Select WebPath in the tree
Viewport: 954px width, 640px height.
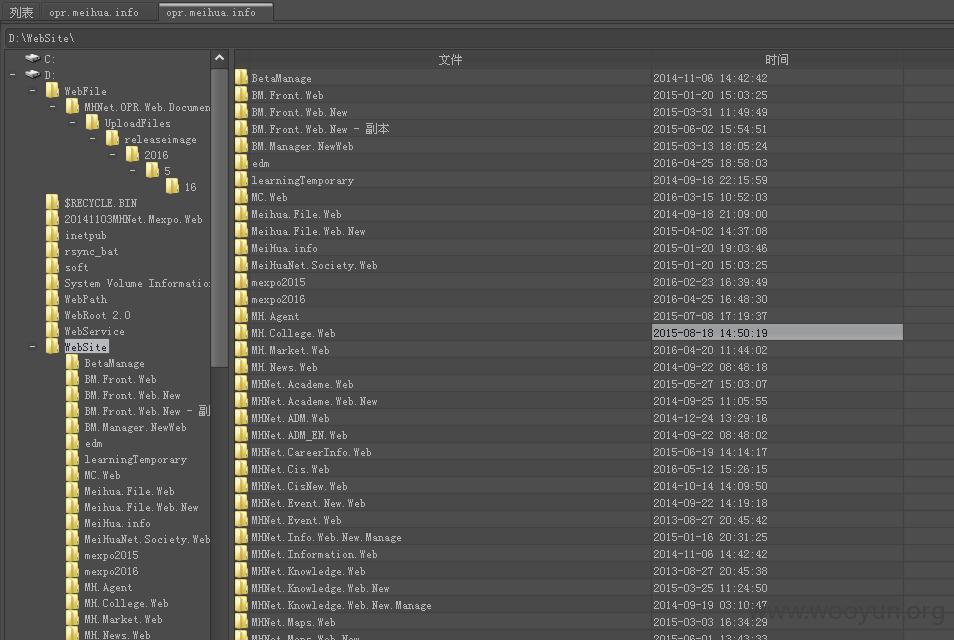[86, 299]
